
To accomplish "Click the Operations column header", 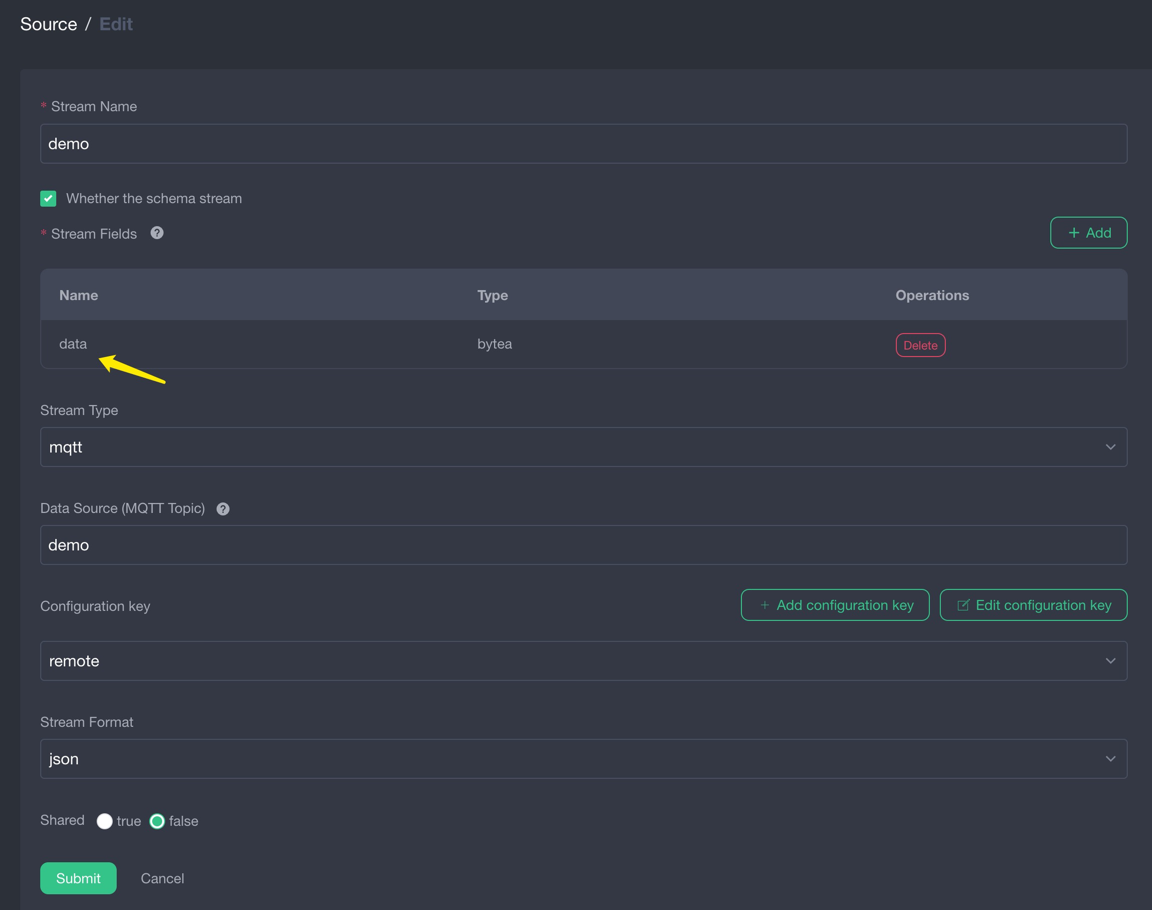I will tap(932, 295).
